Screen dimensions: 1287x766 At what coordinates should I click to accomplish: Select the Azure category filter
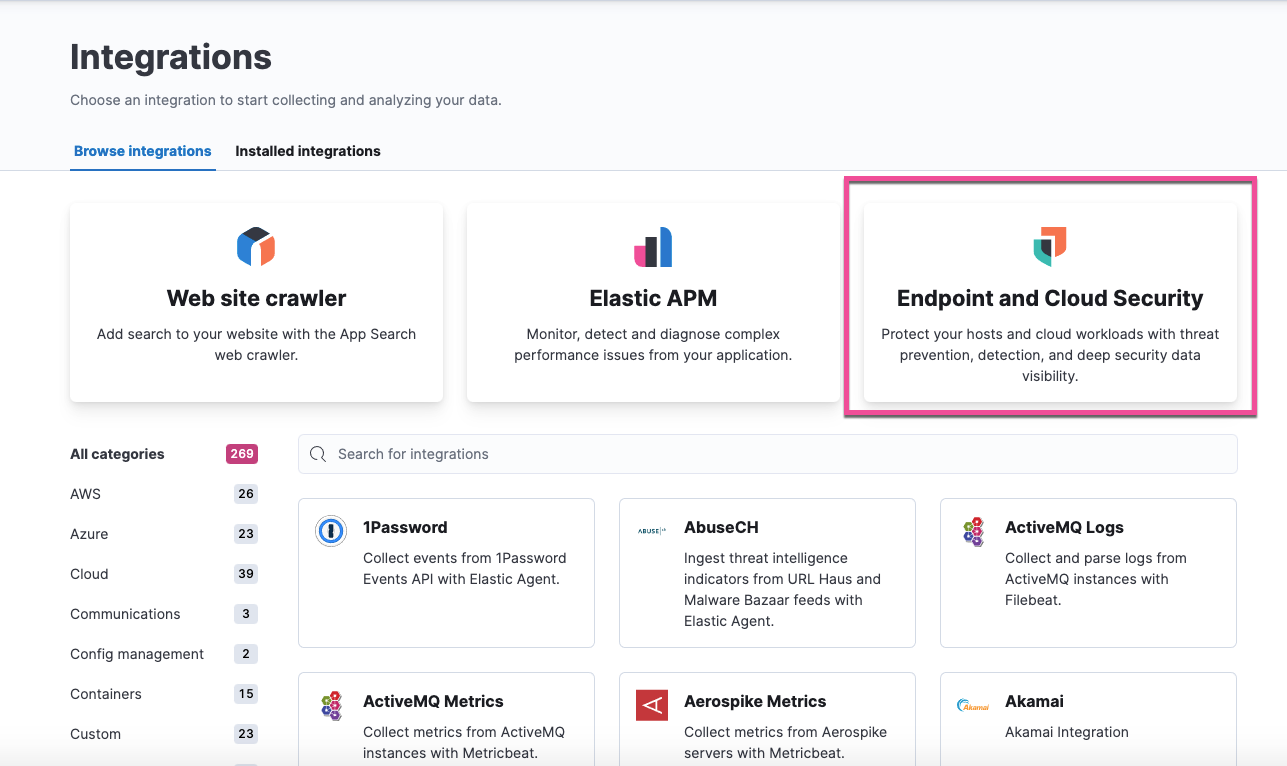[x=89, y=534]
